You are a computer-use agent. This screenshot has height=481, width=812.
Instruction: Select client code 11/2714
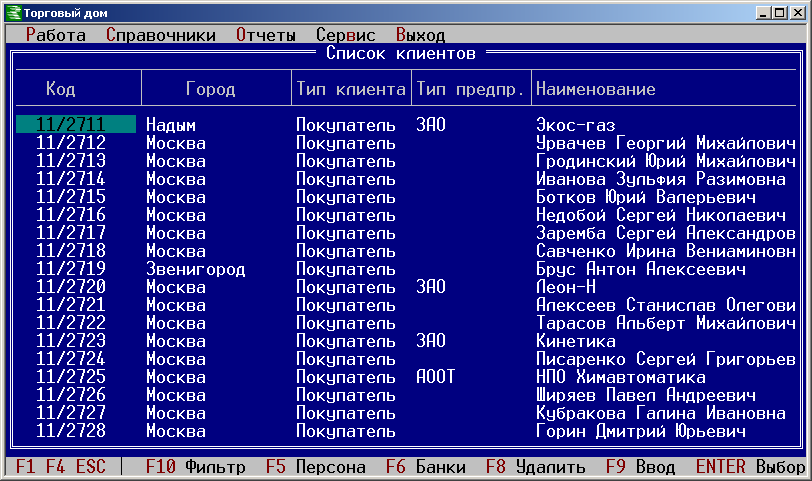click(x=71, y=179)
